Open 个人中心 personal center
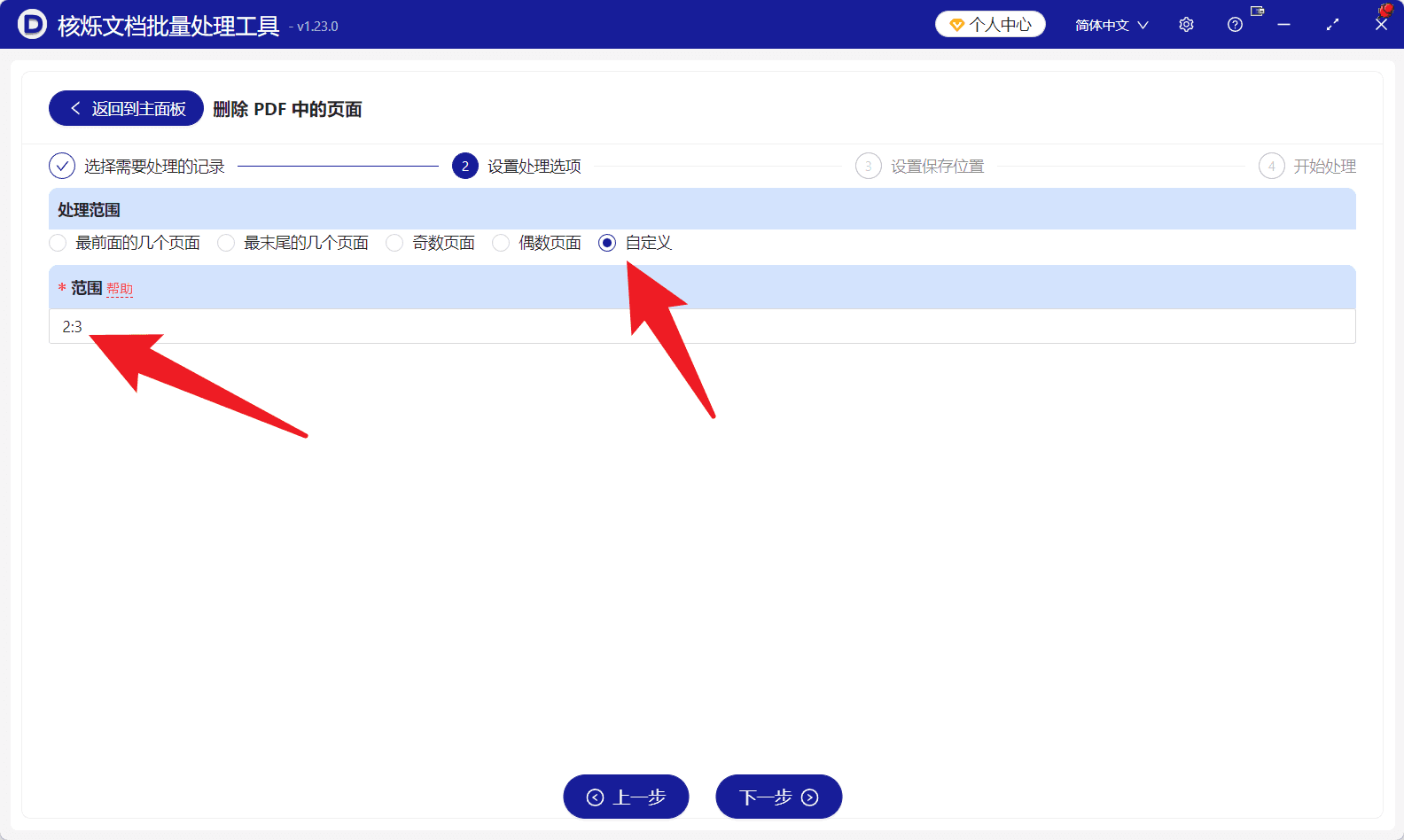This screenshot has width=1404, height=840. click(990, 24)
